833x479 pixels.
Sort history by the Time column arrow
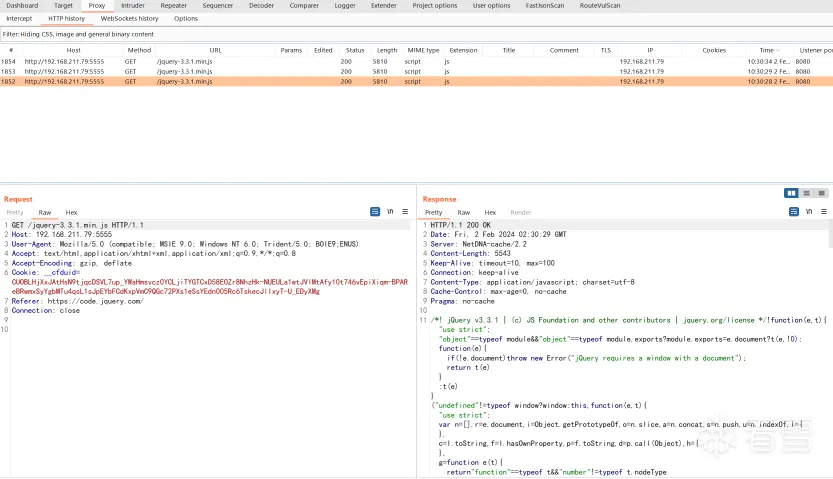(776, 50)
